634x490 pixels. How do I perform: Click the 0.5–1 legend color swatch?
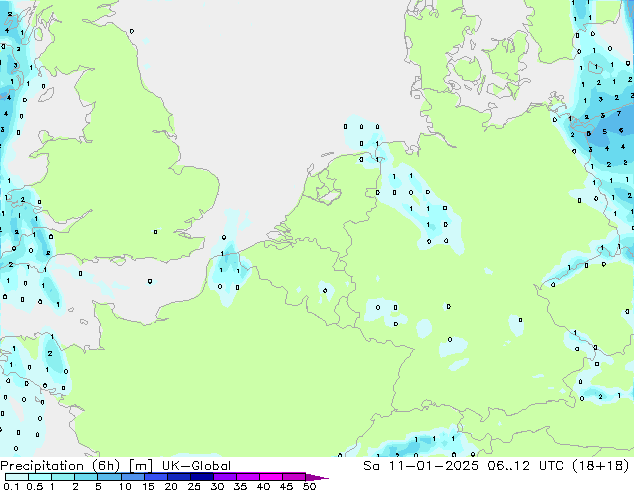point(40,477)
